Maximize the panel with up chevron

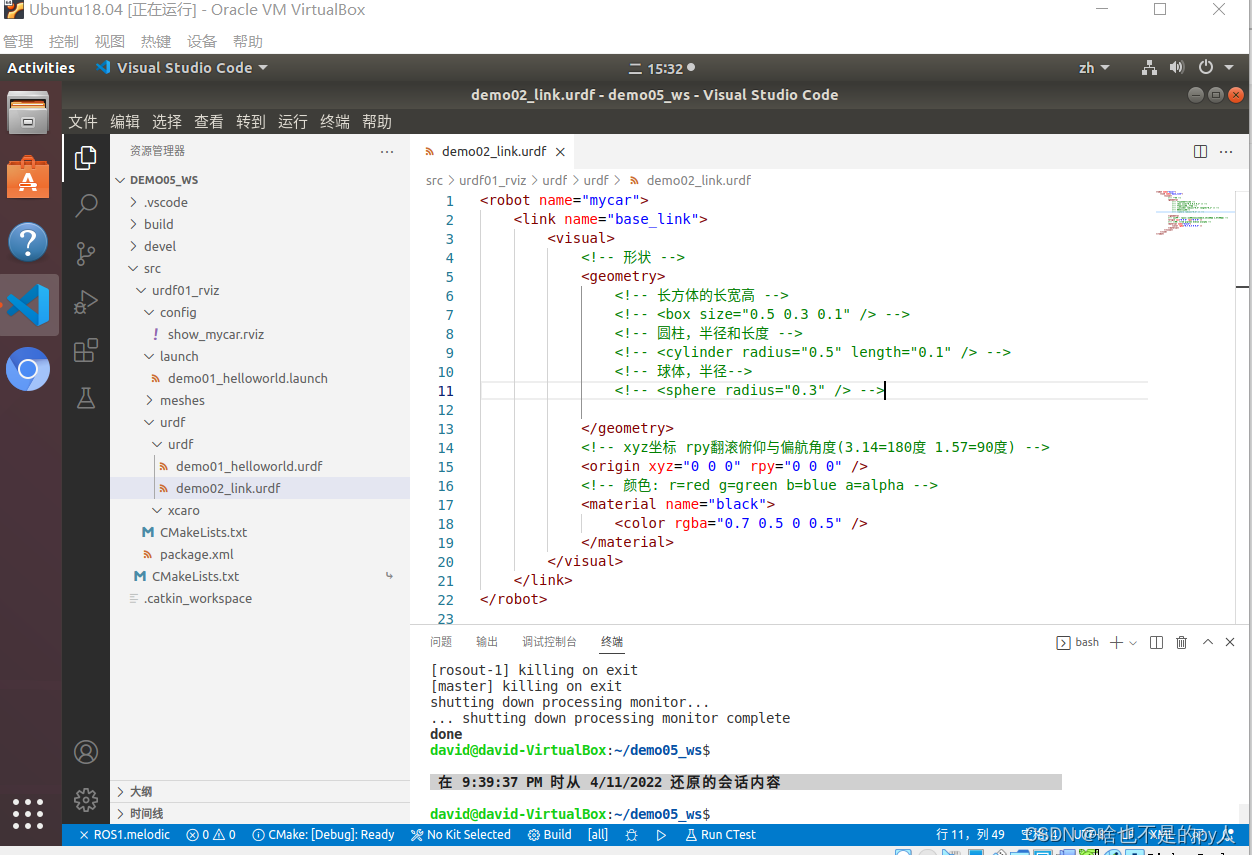(1207, 642)
